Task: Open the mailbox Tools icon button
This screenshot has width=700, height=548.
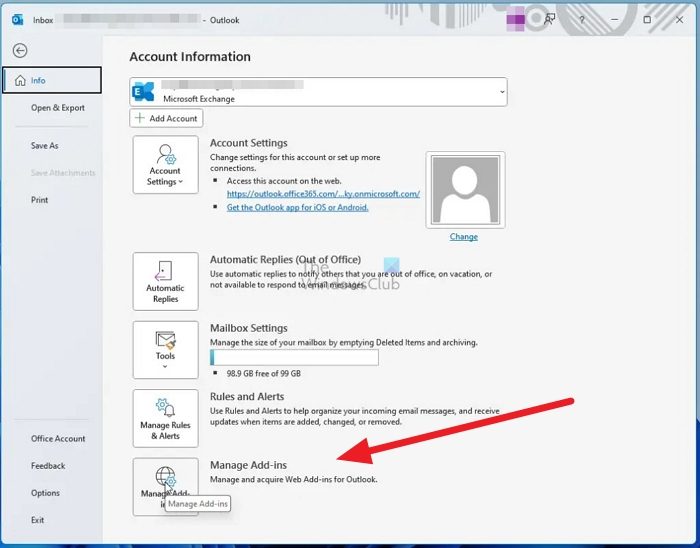Action: click(x=165, y=349)
